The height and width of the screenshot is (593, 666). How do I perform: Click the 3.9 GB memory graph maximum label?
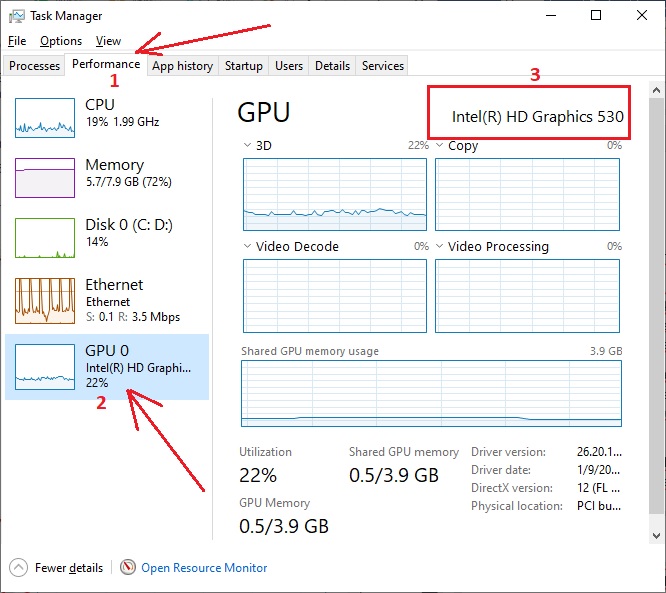pos(606,351)
